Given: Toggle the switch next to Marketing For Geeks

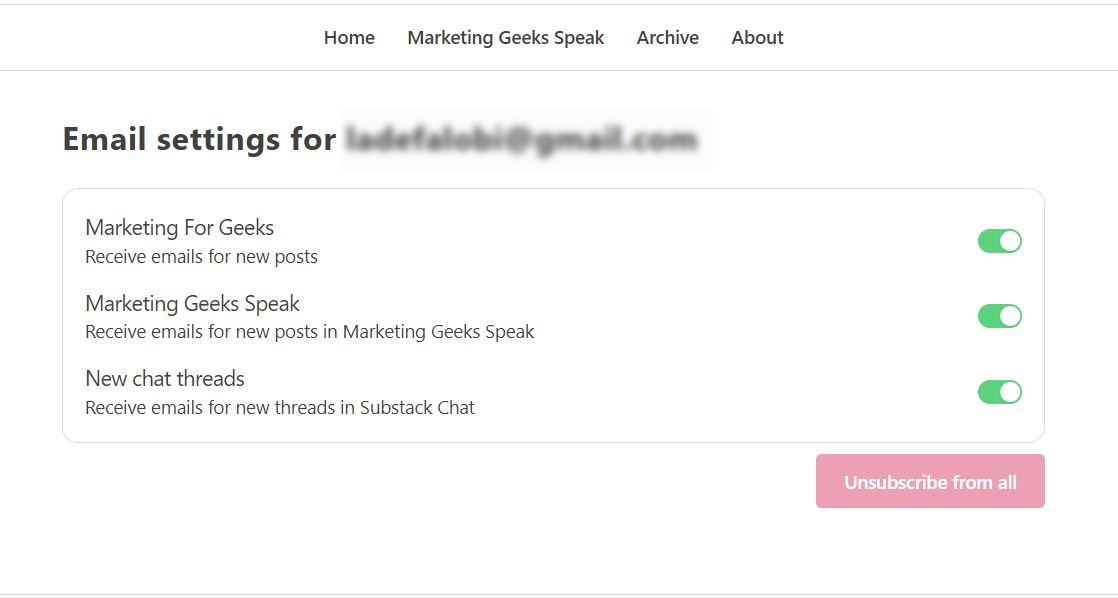Looking at the screenshot, I should point(1000,241).
